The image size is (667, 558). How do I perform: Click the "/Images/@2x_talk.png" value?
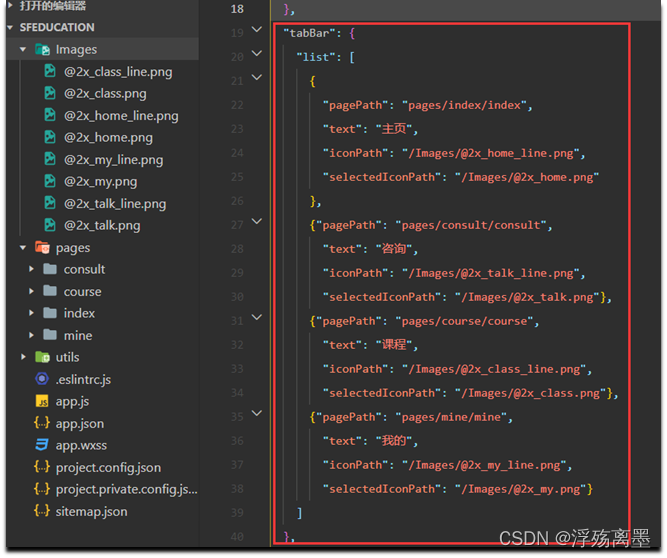click(x=527, y=297)
